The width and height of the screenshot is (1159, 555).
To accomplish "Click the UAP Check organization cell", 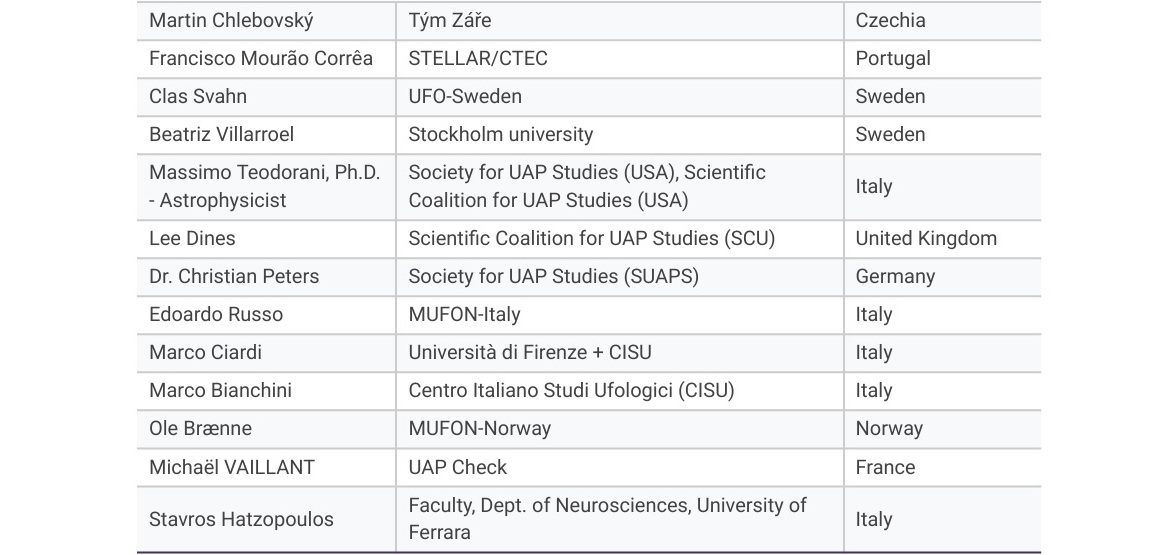I will (x=457, y=467).
